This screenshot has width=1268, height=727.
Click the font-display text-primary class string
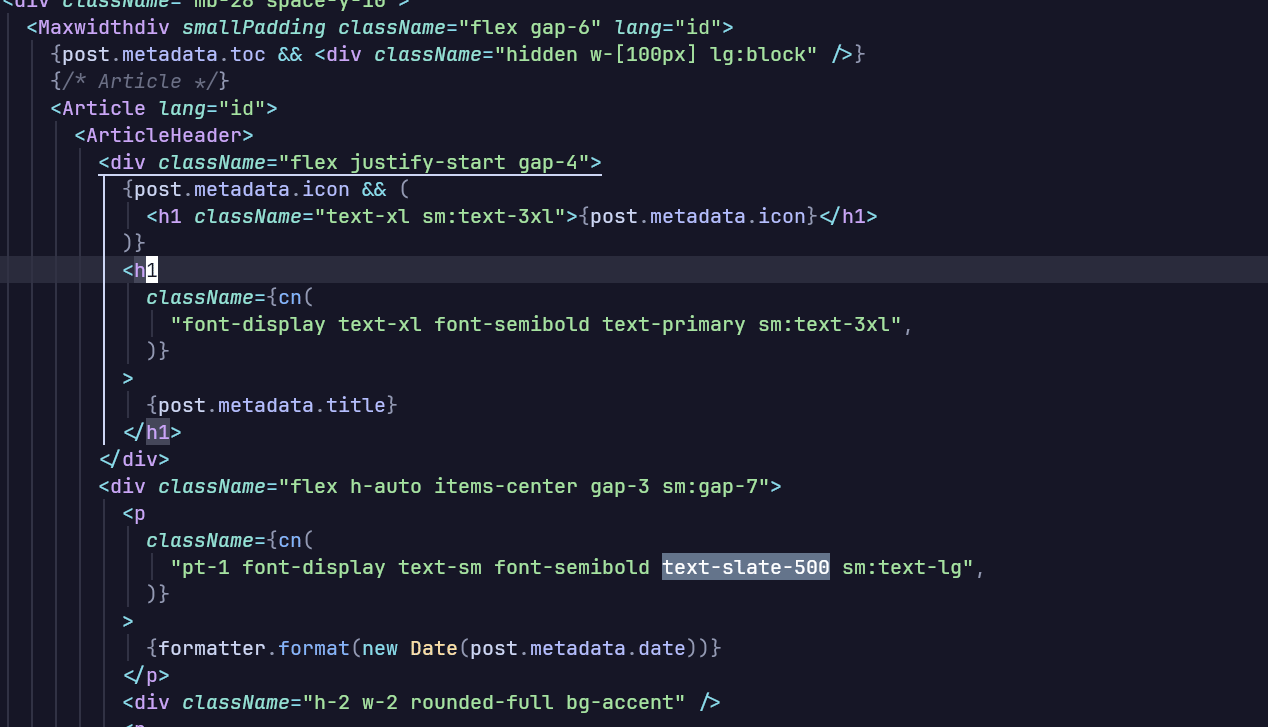(536, 324)
